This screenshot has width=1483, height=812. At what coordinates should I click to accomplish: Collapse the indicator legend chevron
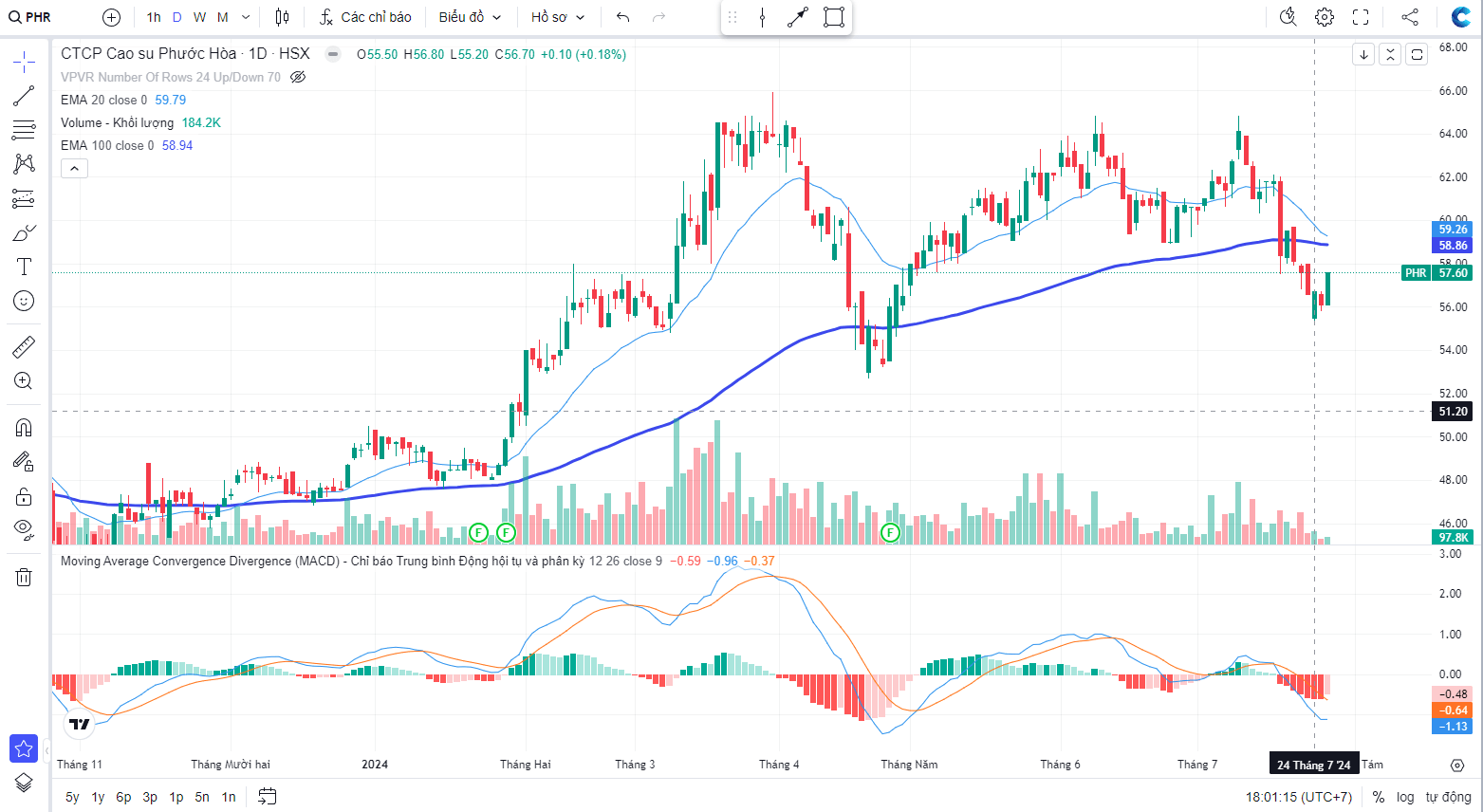[x=74, y=168]
